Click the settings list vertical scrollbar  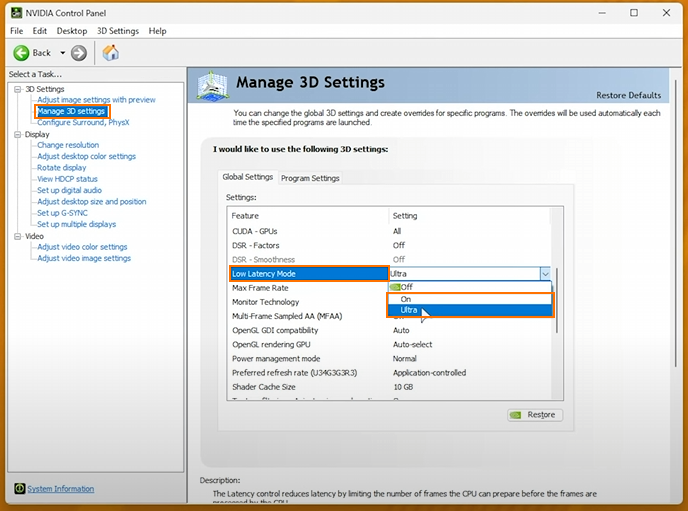[x=557, y=300]
